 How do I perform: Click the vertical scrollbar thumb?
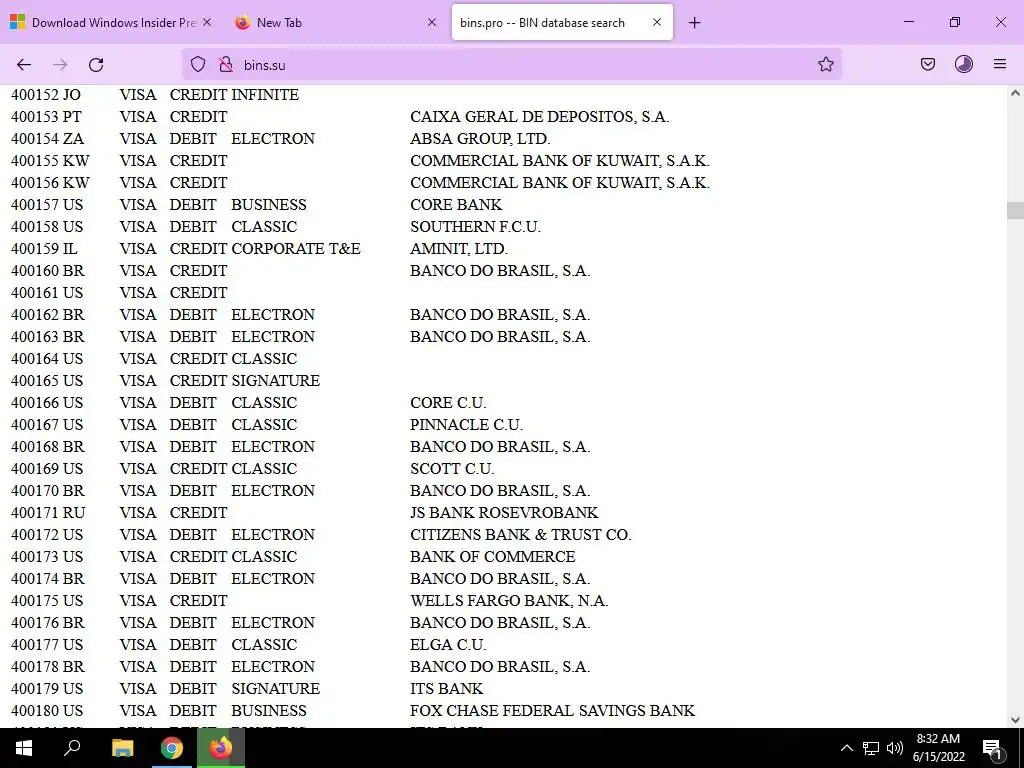(x=1015, y=210)
